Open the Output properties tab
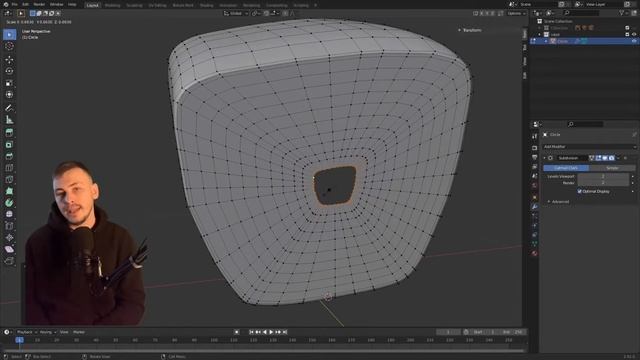The width and height of the screenshot is (640, 360). [535, 157]
